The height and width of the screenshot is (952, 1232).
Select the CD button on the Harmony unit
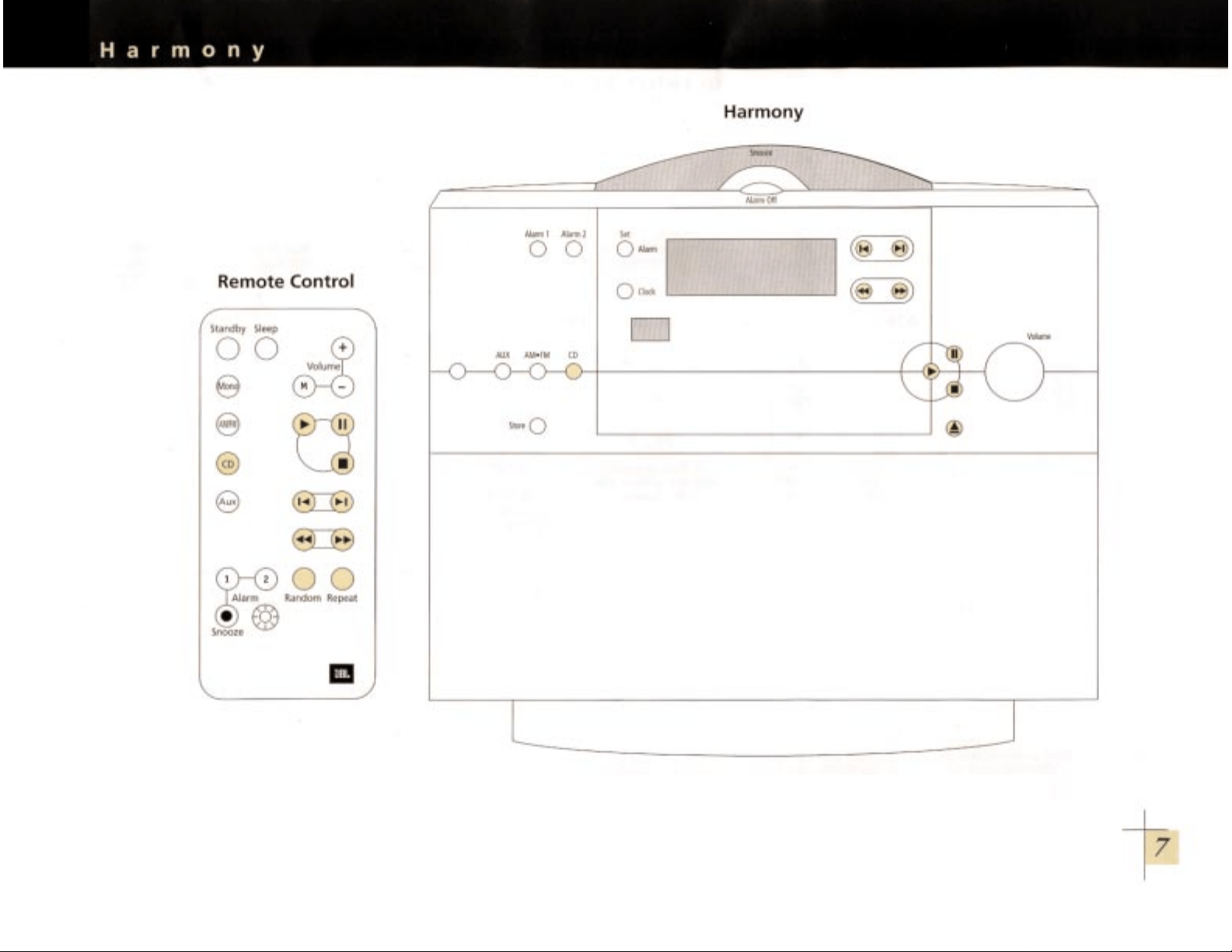tap(574, 371)
